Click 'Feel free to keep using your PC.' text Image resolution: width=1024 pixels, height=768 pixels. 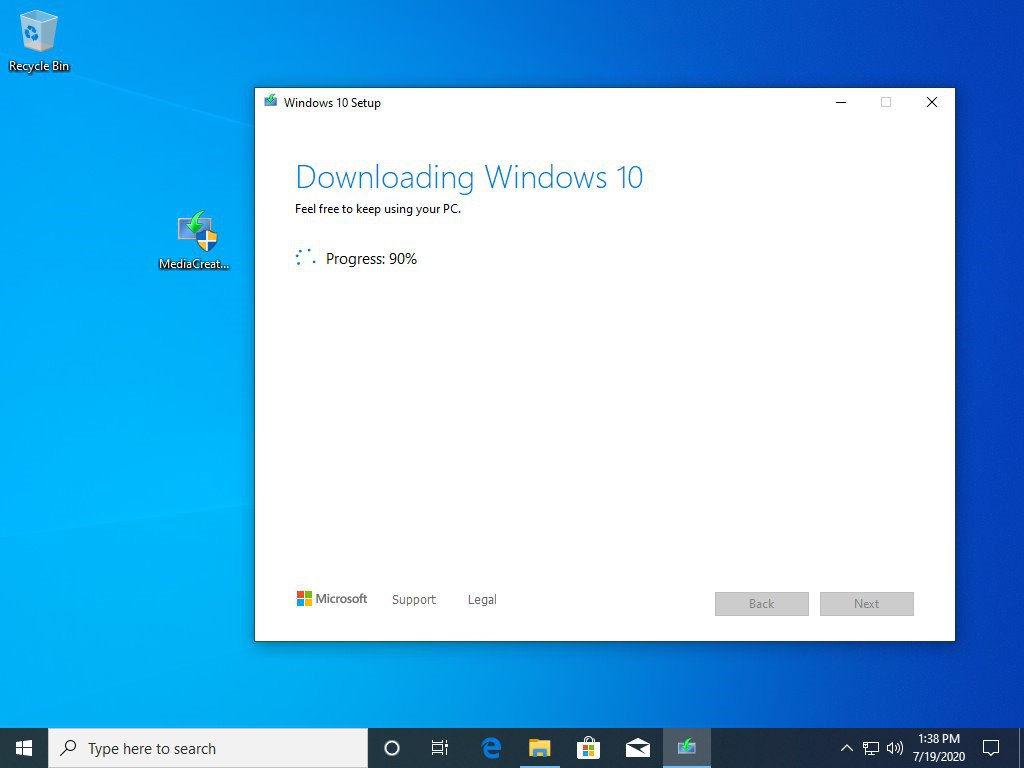377,209
